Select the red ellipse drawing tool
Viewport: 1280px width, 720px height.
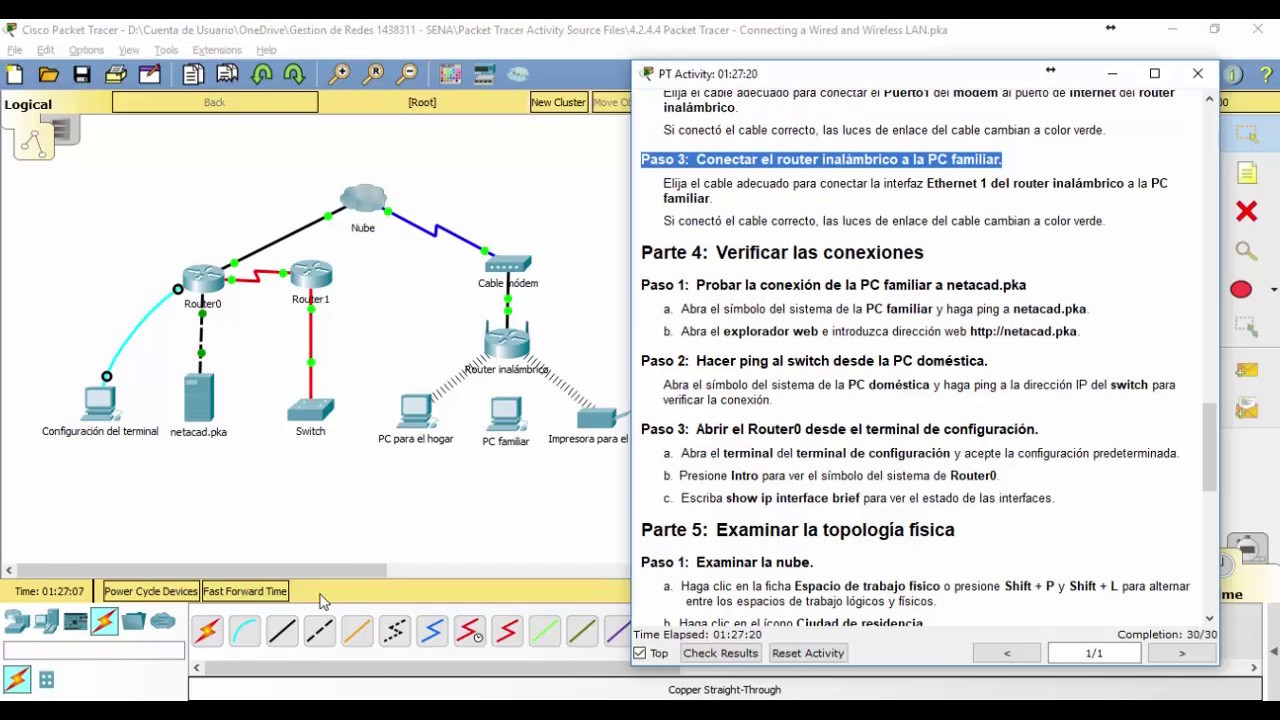click(x=1241, y=289)
